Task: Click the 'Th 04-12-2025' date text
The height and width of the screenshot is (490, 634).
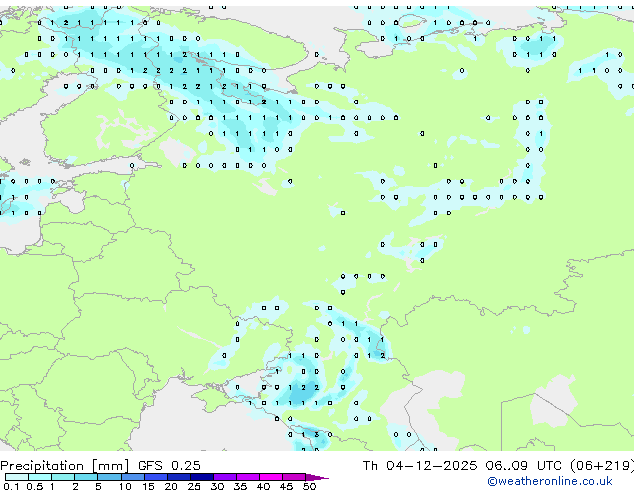Action: click(420, 466)
